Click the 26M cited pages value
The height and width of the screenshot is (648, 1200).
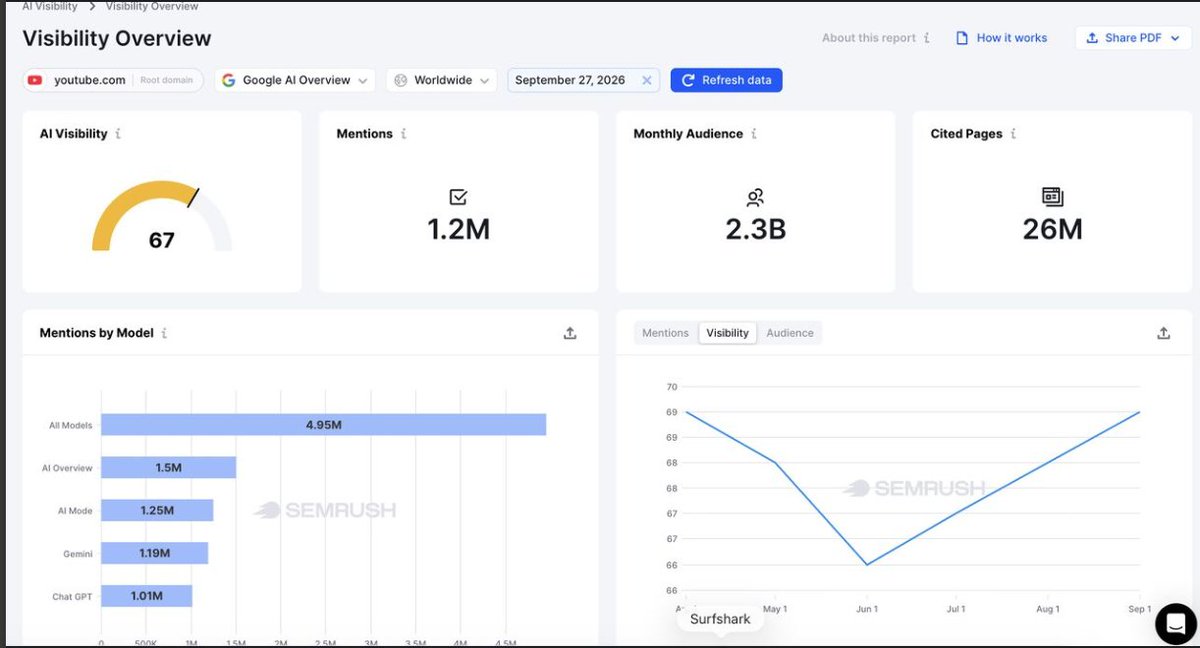(1052, 230)
